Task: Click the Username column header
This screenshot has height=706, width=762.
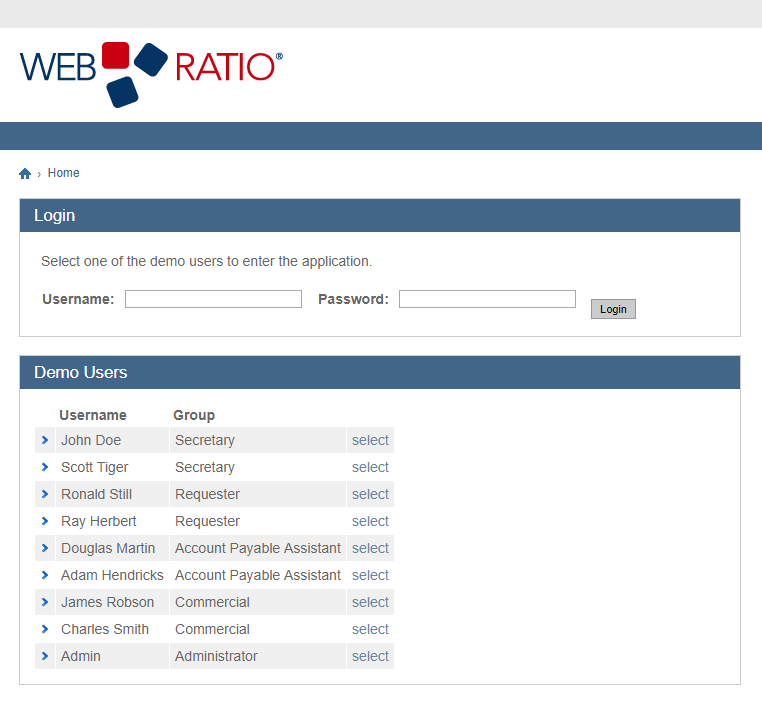Action: (93, 415)
